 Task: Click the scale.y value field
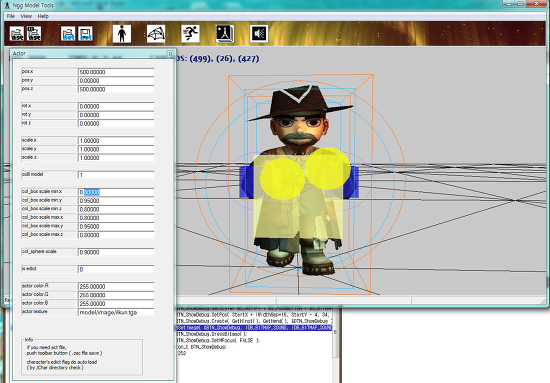[x=116, y=149]
